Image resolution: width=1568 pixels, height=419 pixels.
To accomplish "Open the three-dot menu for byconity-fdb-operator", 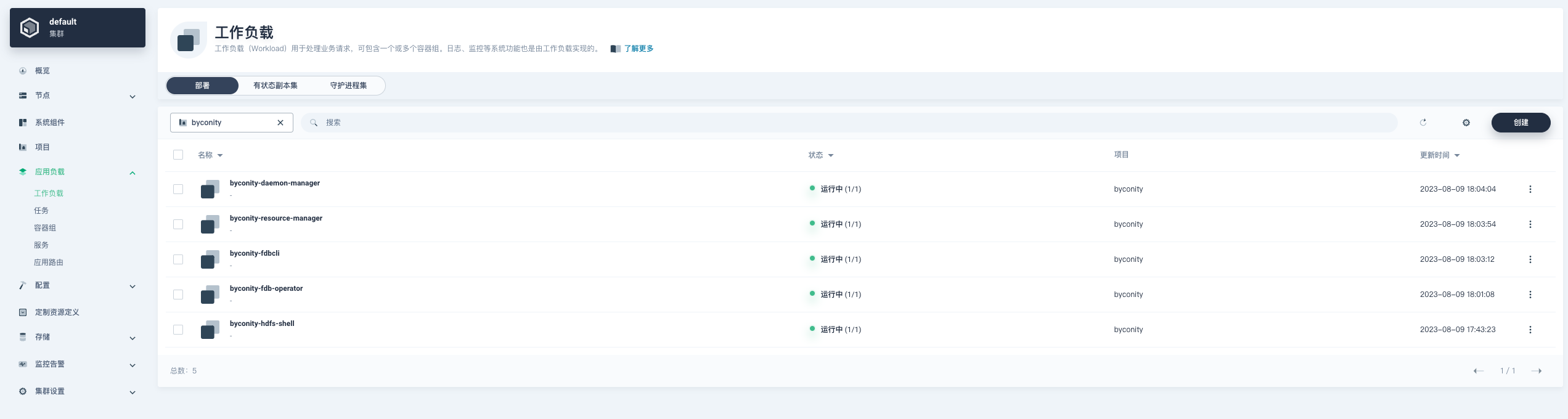I will tap(1530, 295).
